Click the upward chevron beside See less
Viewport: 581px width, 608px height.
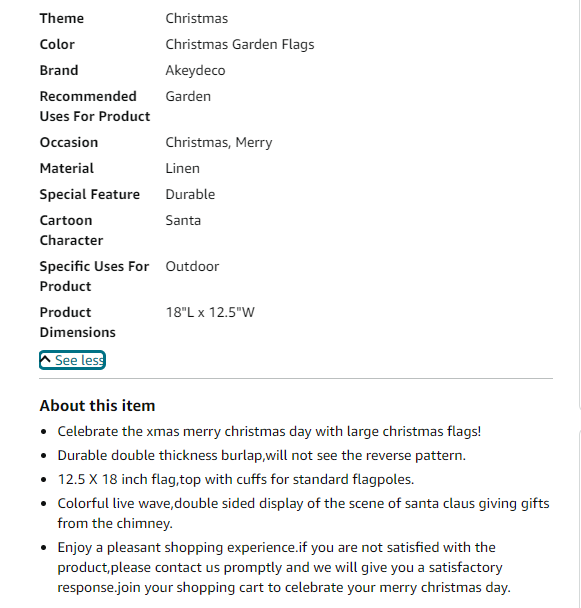click(45, 359)
